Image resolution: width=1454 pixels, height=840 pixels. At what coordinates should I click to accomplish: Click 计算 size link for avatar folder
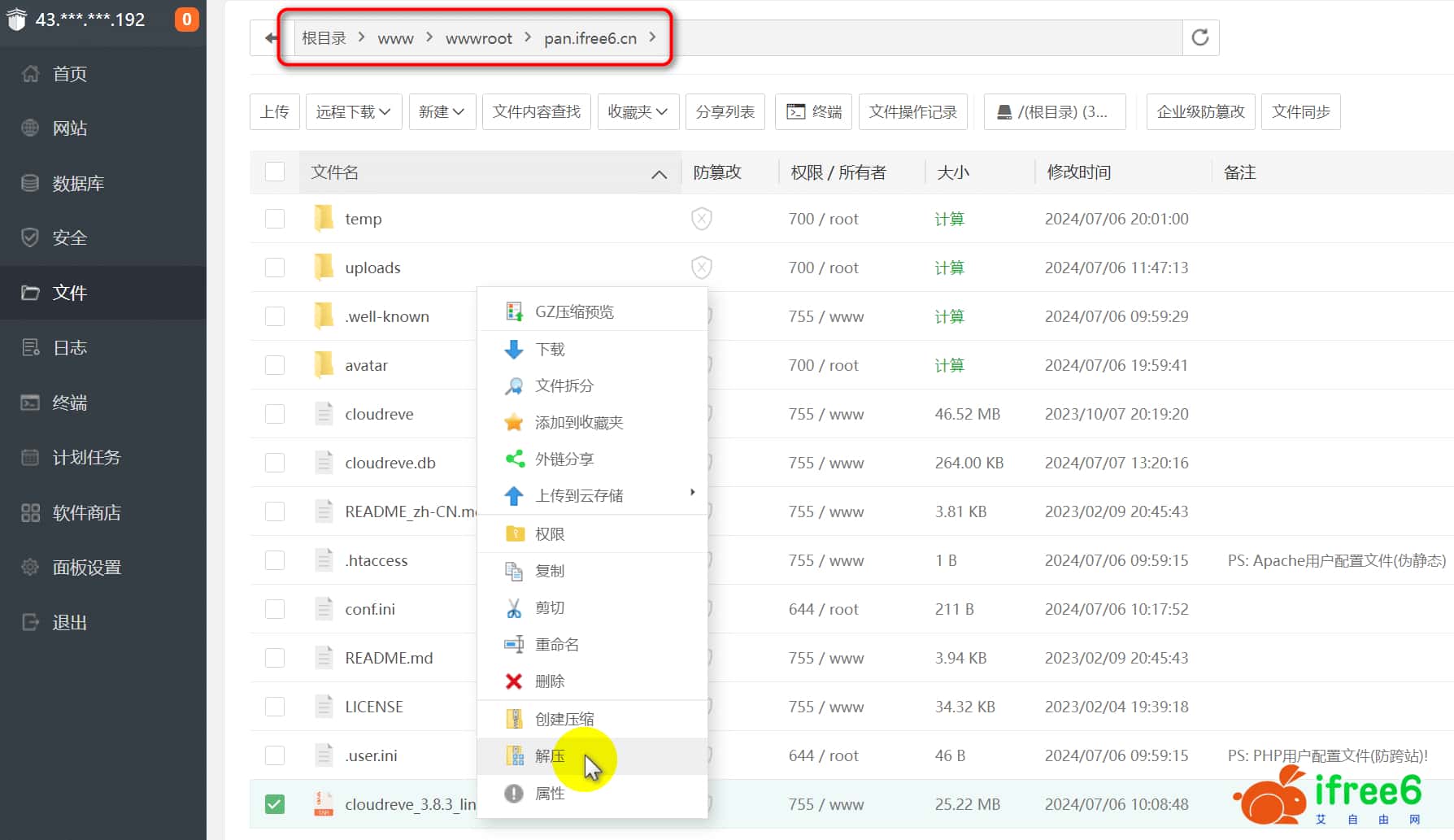(949, 365)
